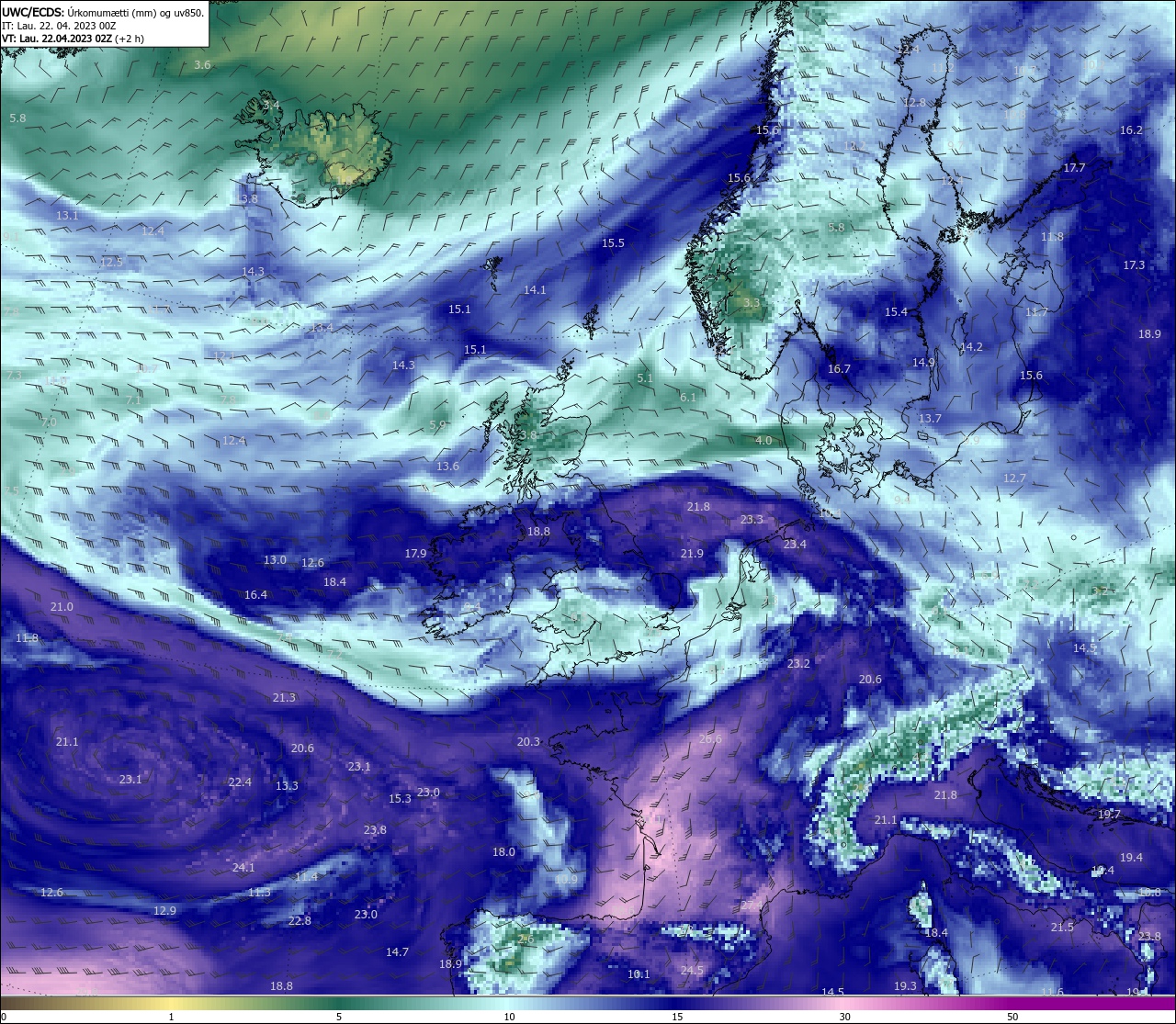Click the '13.7' value on the map
The image size is (1176, 1024).
(930, 419)
